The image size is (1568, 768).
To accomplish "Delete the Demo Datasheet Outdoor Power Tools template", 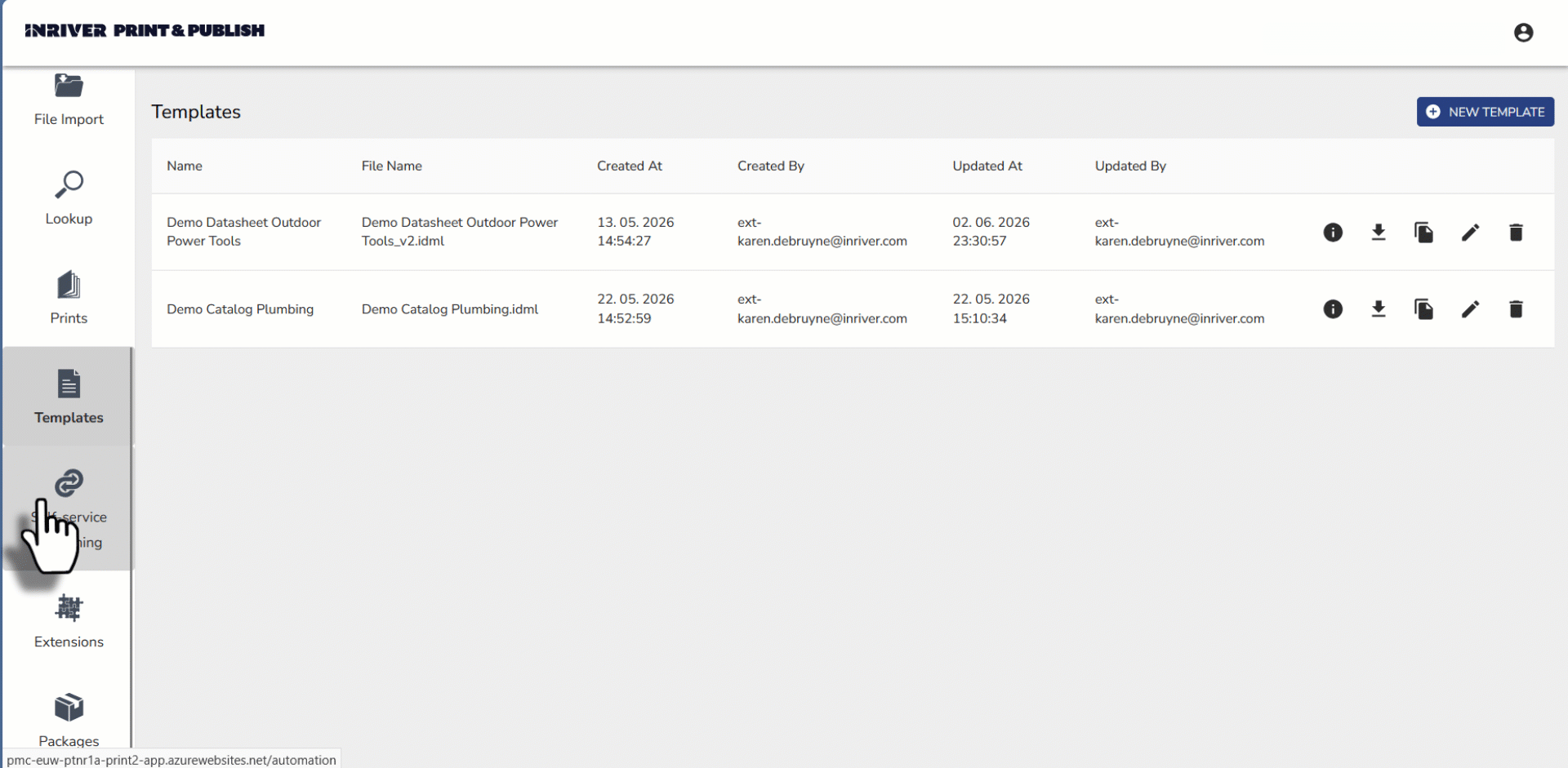I will tap(1516, 233).
